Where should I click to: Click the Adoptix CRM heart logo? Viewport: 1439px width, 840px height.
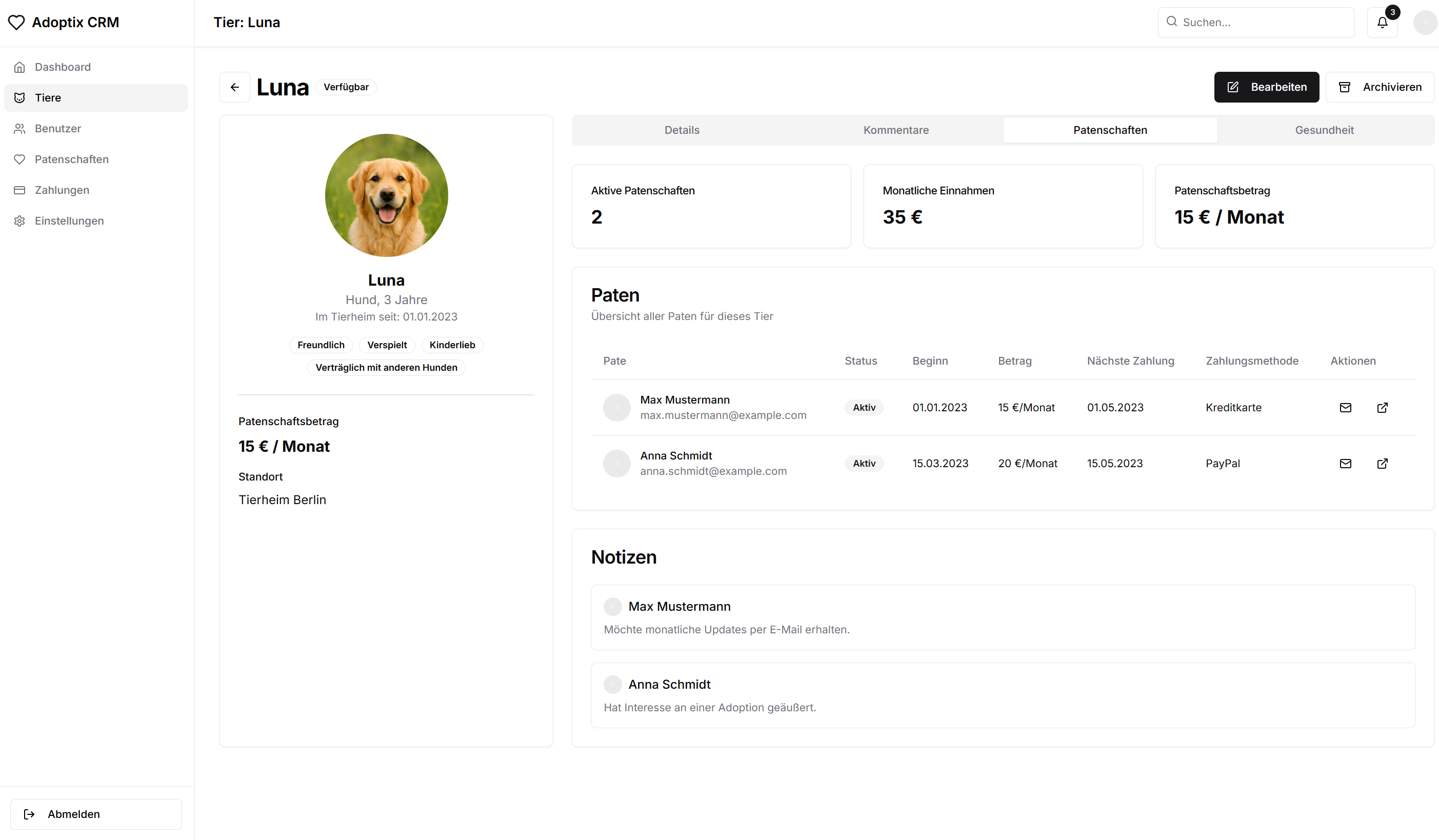coord(16,22)
